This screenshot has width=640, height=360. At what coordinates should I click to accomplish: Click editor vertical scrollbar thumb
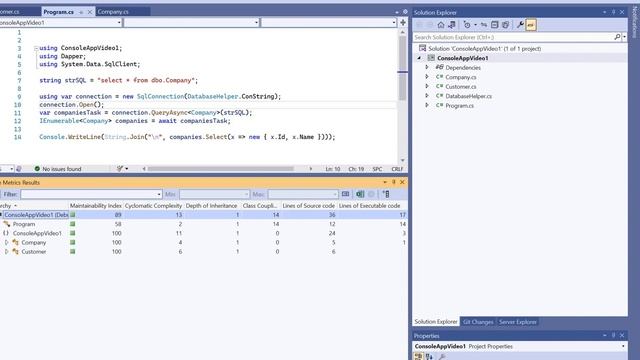(402, 69)
